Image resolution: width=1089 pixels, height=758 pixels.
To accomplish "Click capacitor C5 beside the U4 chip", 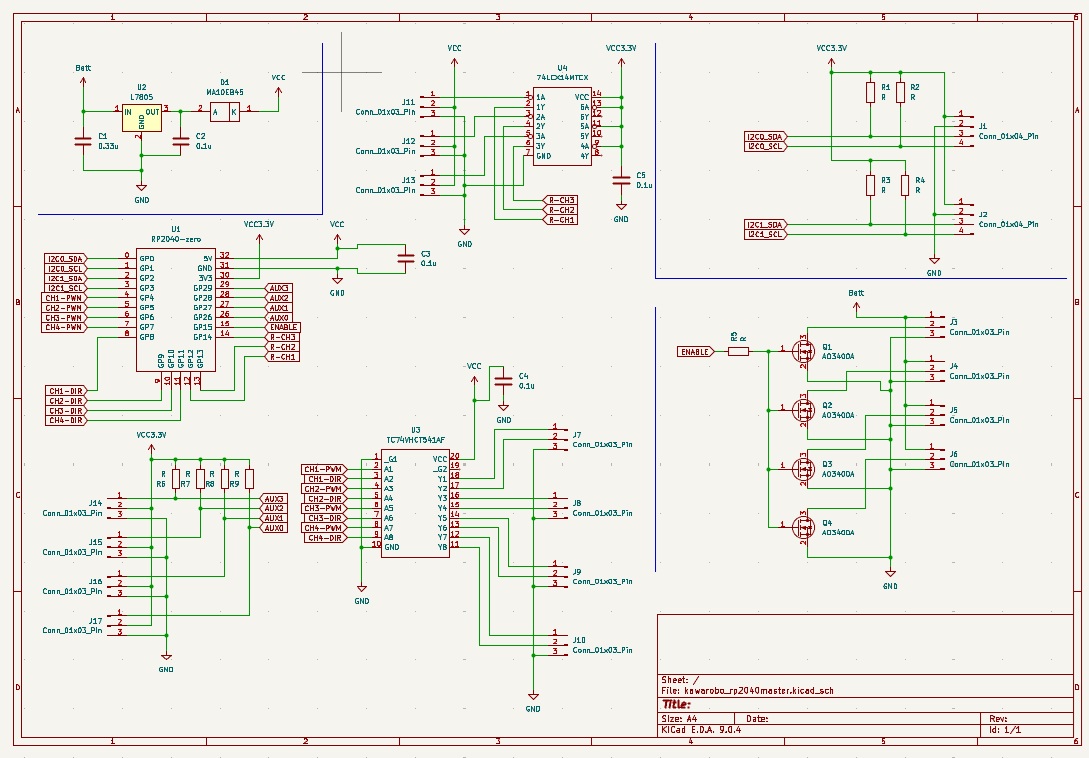I will [620, 178].
